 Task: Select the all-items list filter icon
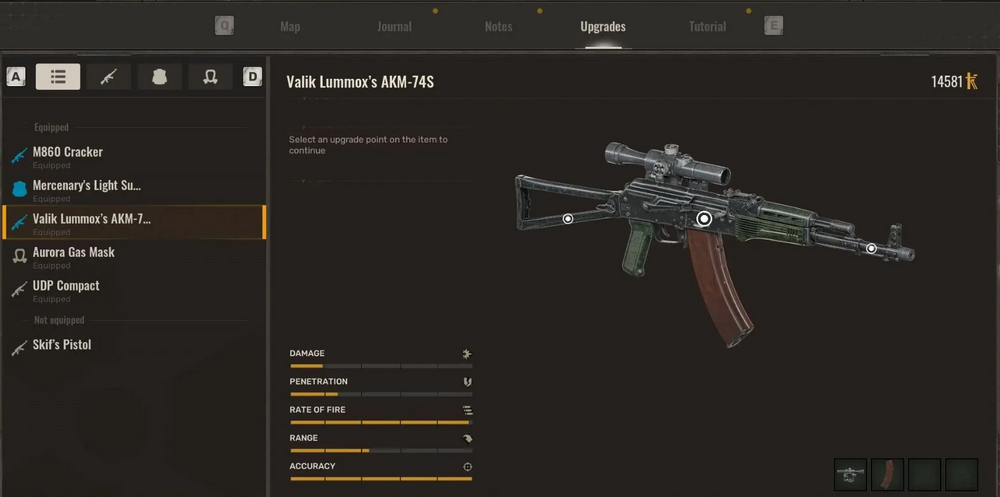tap(58, 77)
